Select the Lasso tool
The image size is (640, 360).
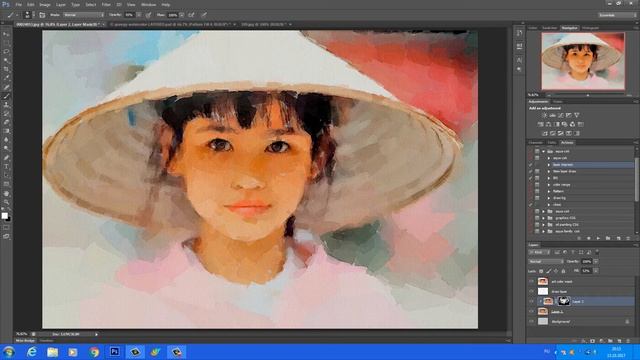pos(6,52)
